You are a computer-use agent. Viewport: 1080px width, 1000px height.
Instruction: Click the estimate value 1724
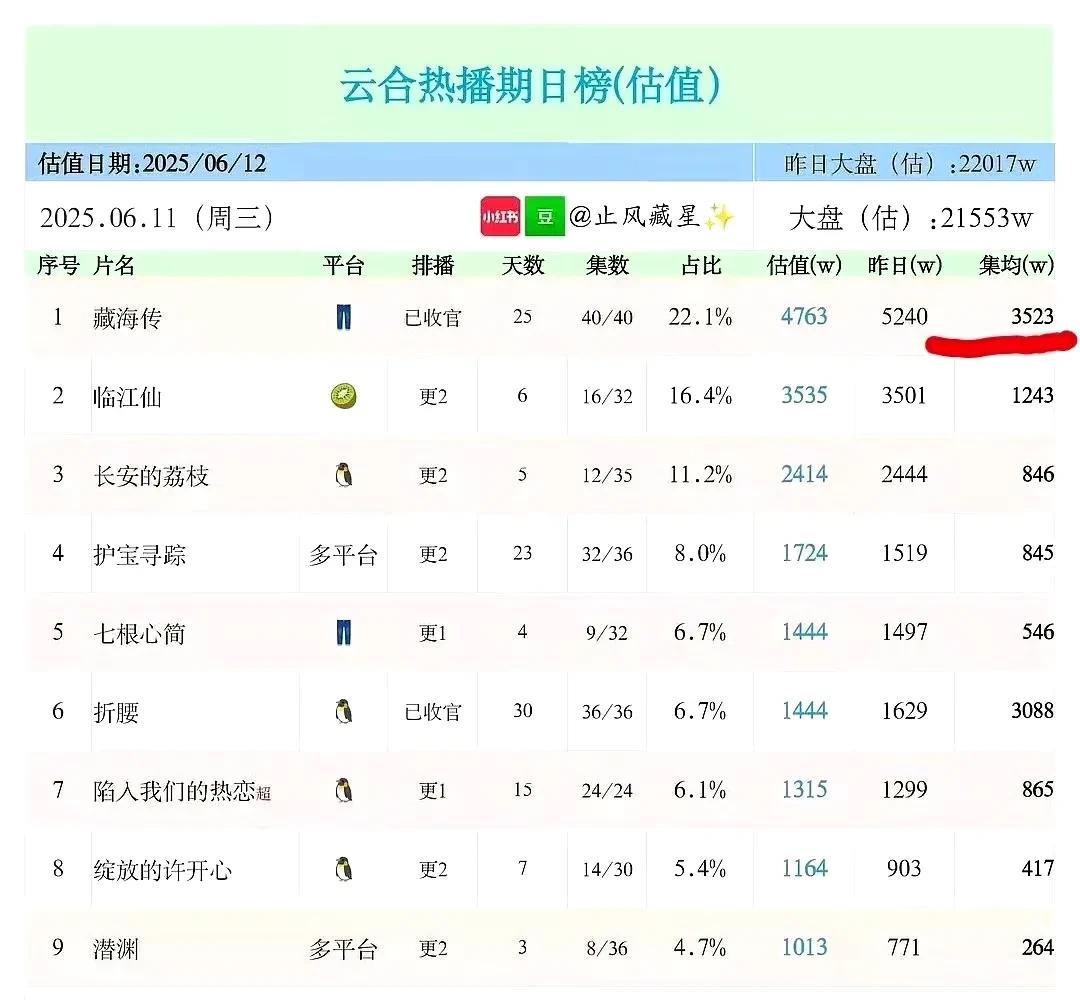(804, 553)
